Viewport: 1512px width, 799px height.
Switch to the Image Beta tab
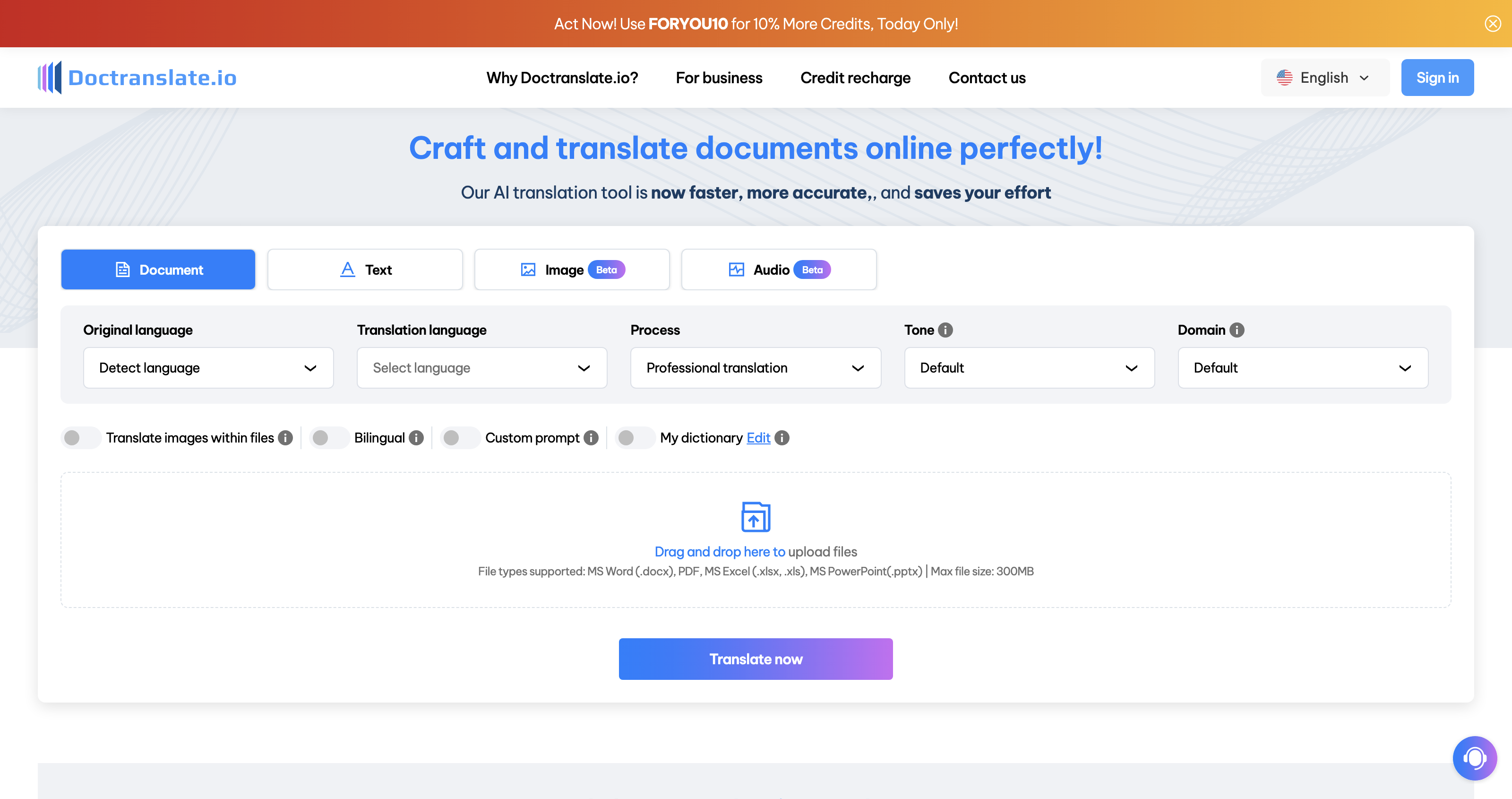572,269
